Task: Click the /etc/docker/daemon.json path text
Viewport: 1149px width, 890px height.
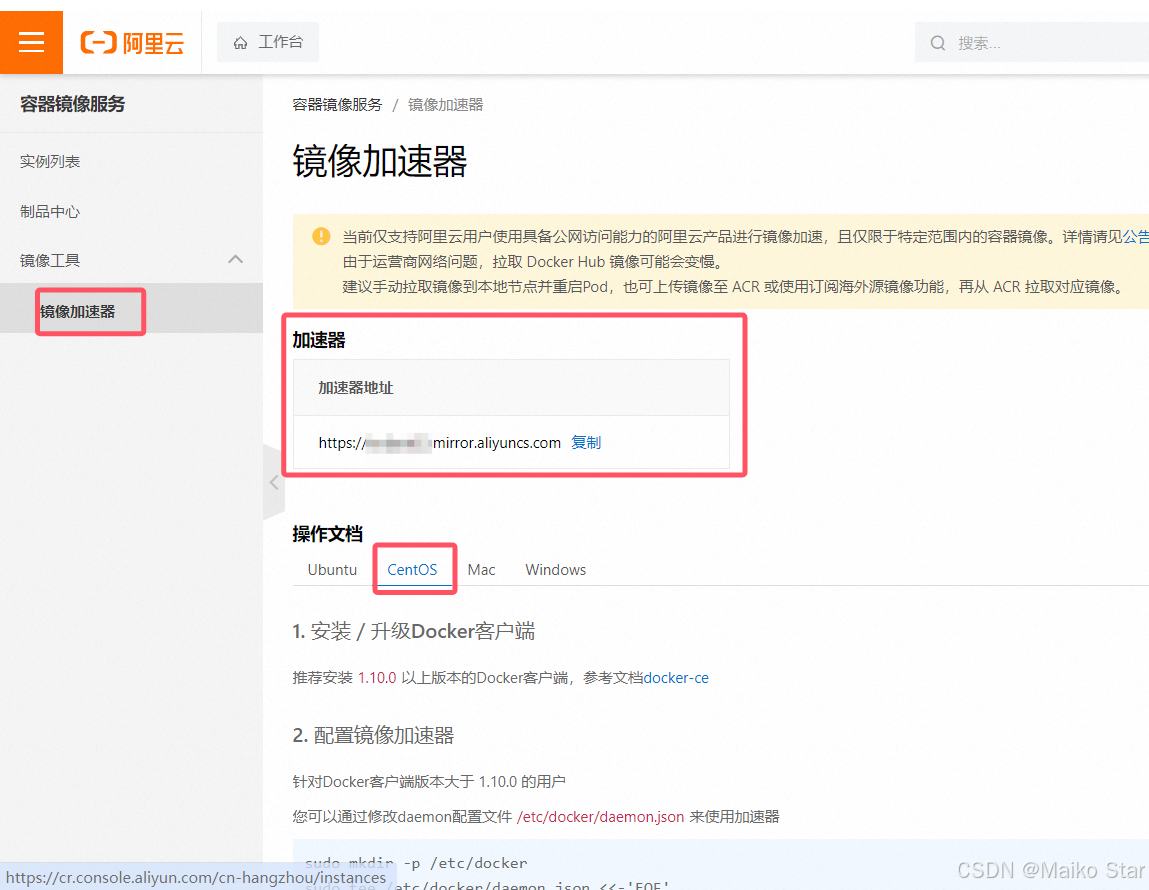Action: pyautogui.click(x=600, y=817)
